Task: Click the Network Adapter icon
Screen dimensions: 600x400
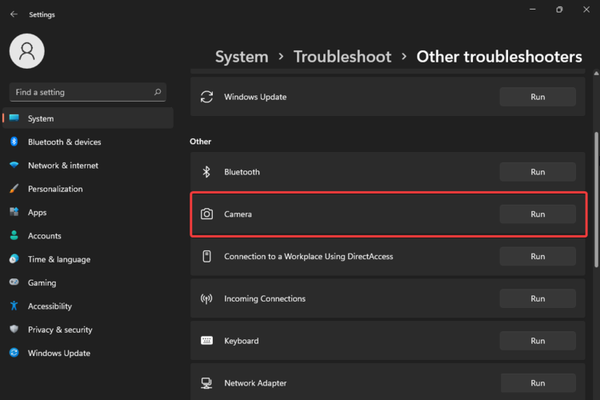Action: (x=207, y=383)
